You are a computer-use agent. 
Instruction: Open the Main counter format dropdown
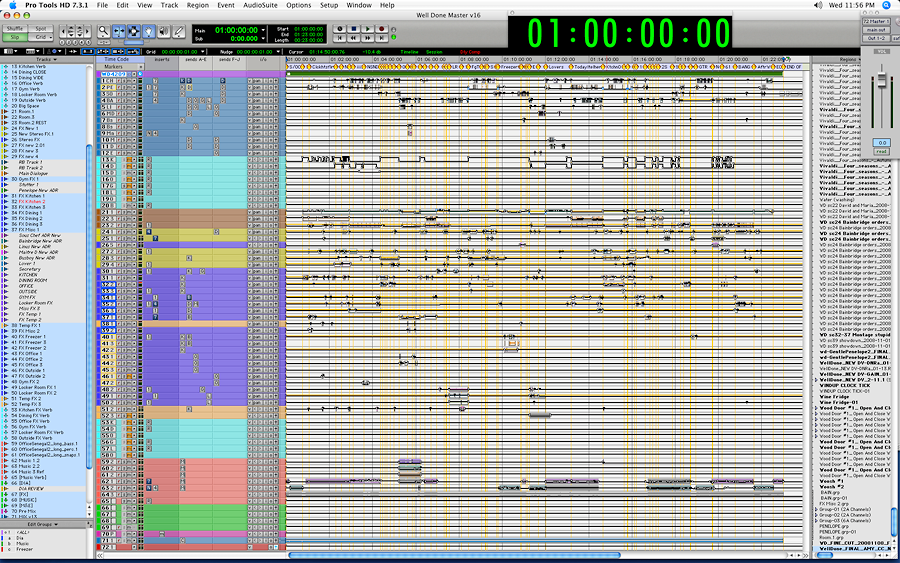click(263, 29)
